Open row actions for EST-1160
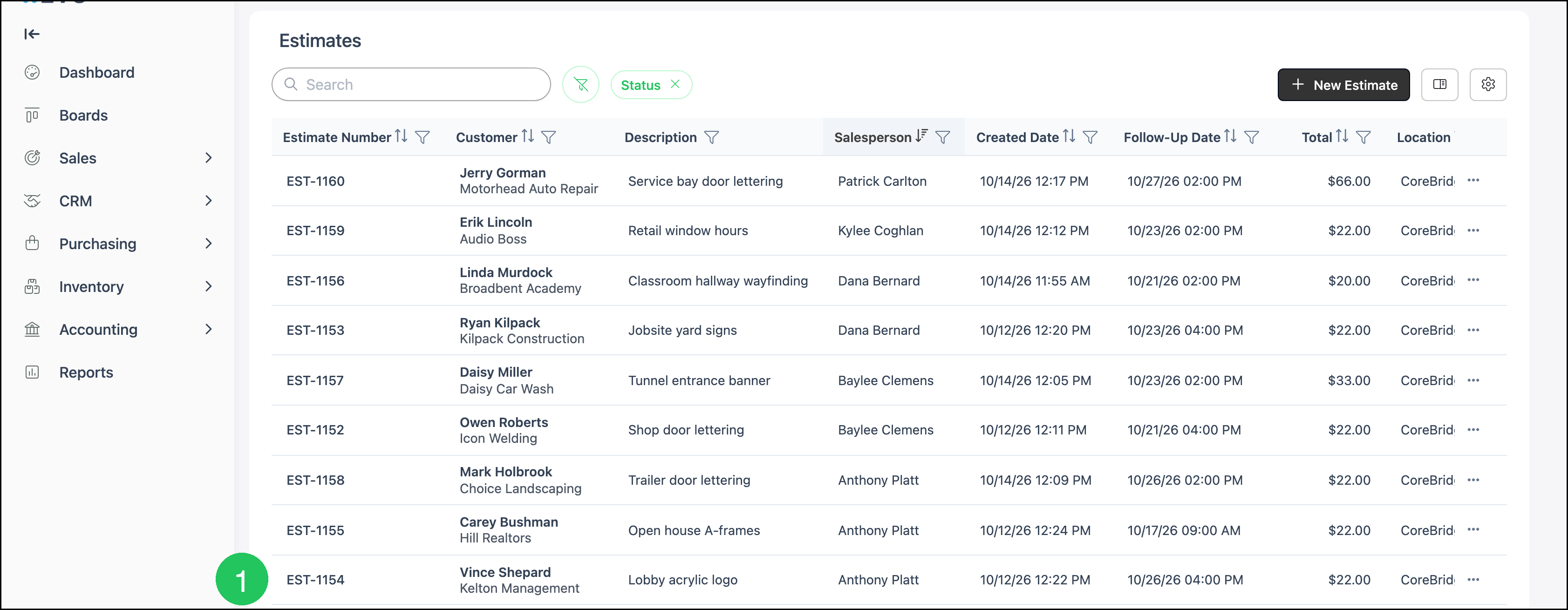1568x610 pixels. pyautogui.click(x=1473, y=181)
